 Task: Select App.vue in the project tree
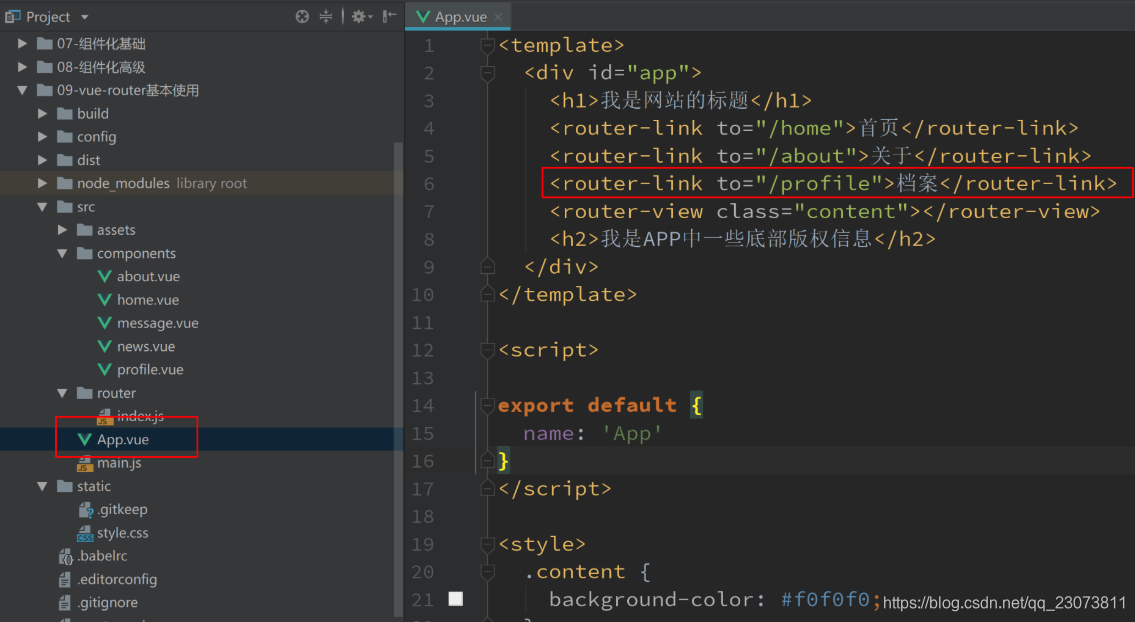click(123, 440)
